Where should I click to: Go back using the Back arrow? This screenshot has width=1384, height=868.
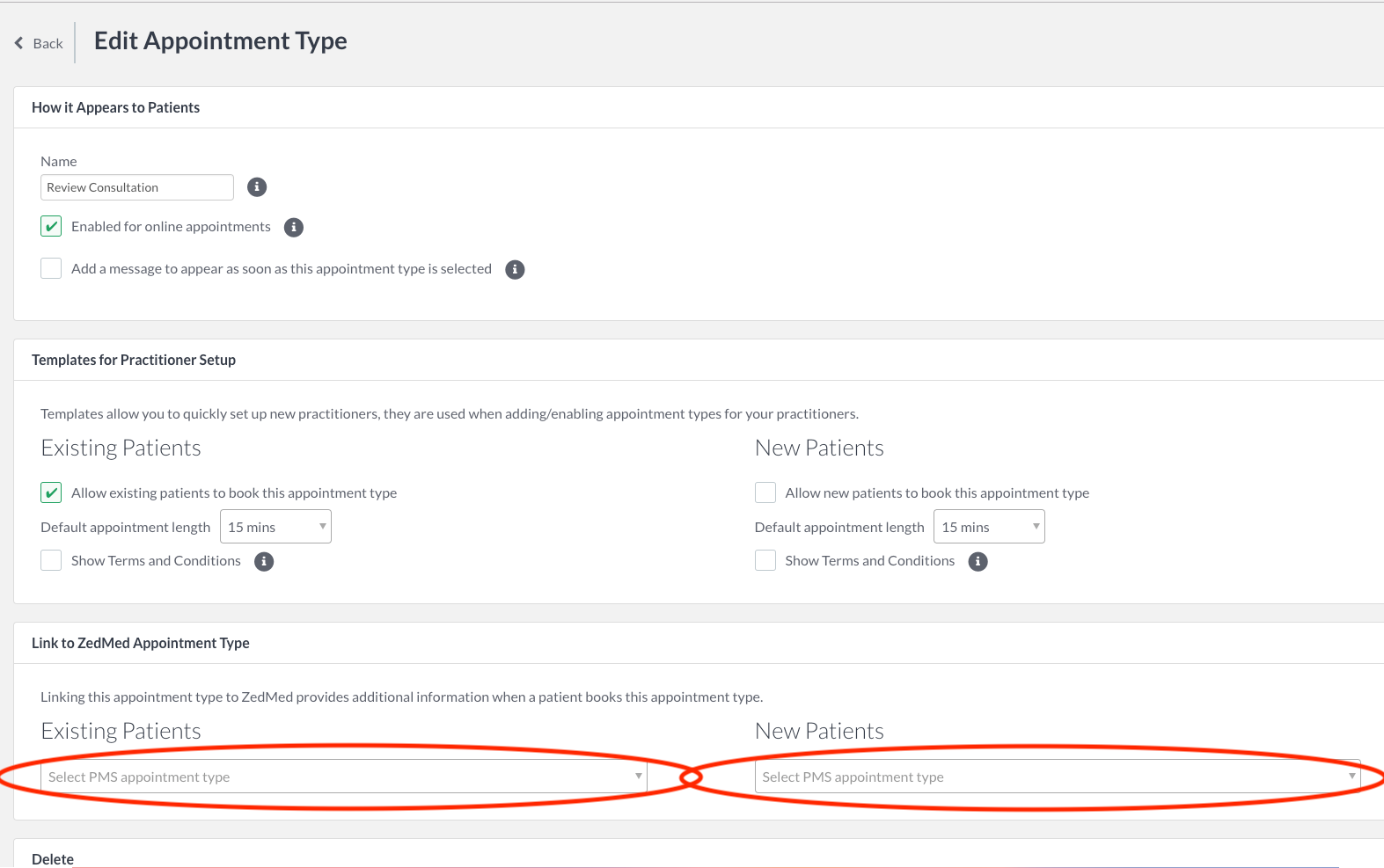(x=18, y=43)
